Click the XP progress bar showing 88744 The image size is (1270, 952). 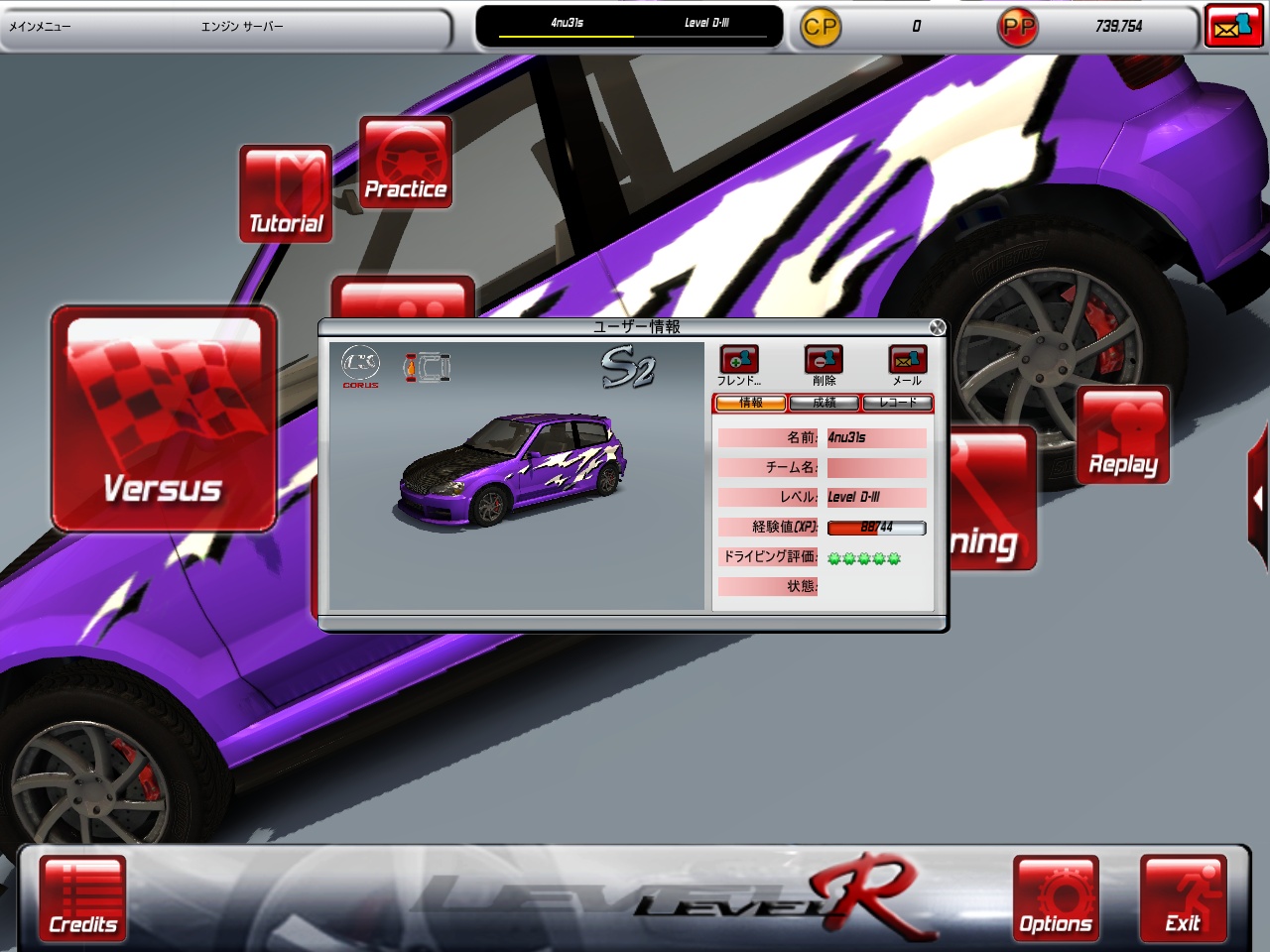tap(876, 528)
